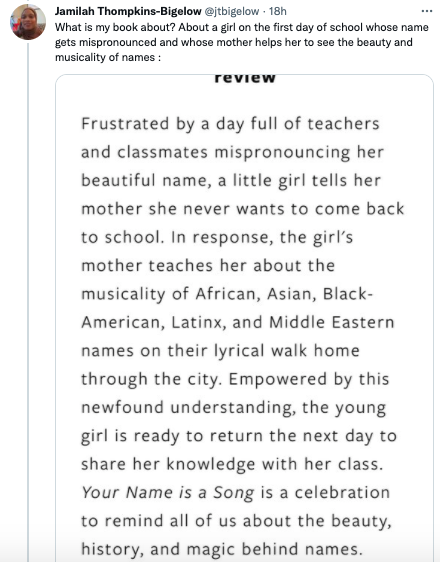Click the word 'Latinx' in the review
440x562 pixels.
(199, 322)
